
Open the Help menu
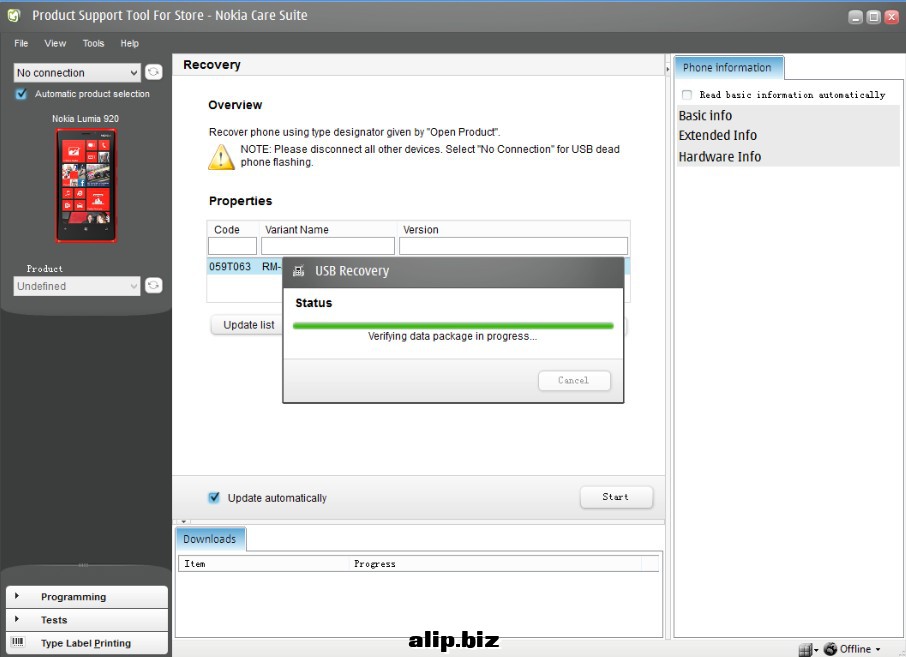(129, 43)
